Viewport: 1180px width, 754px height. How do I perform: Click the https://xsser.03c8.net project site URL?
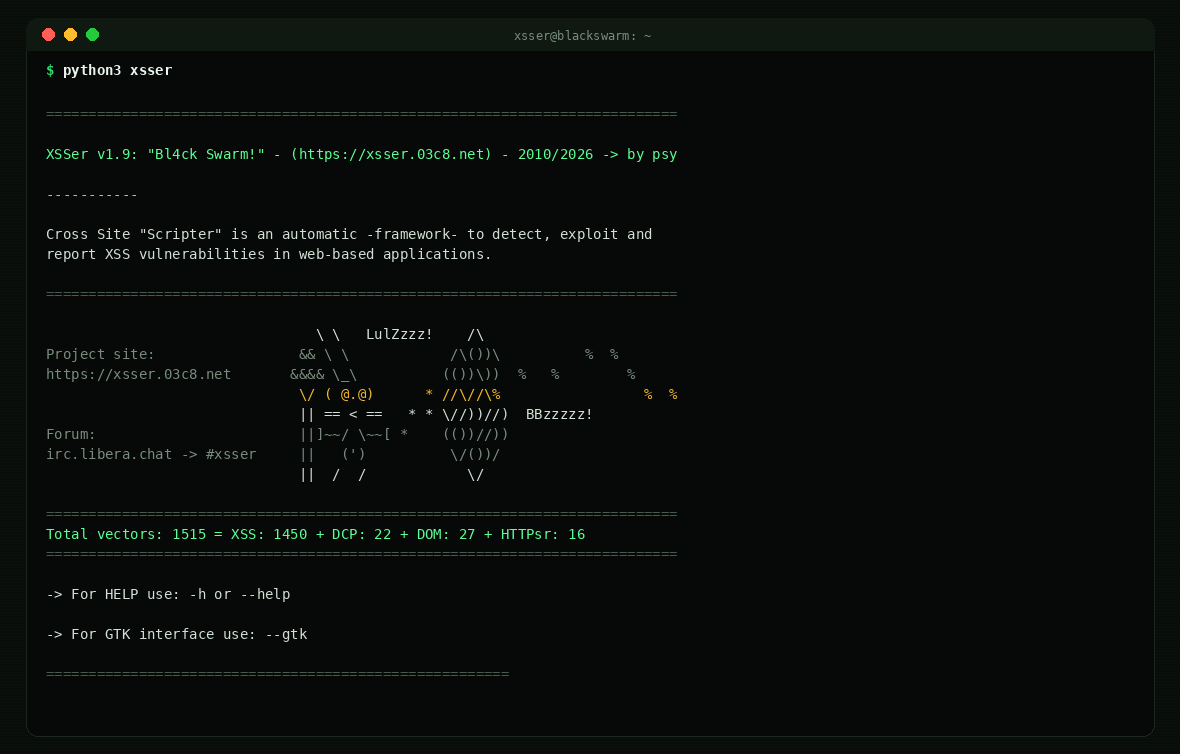(138, 374)
